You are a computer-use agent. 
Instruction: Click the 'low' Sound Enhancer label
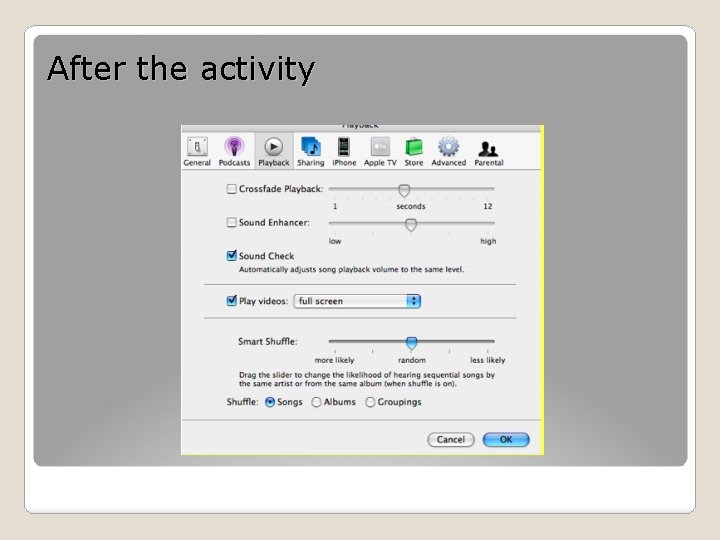point(335,241)
